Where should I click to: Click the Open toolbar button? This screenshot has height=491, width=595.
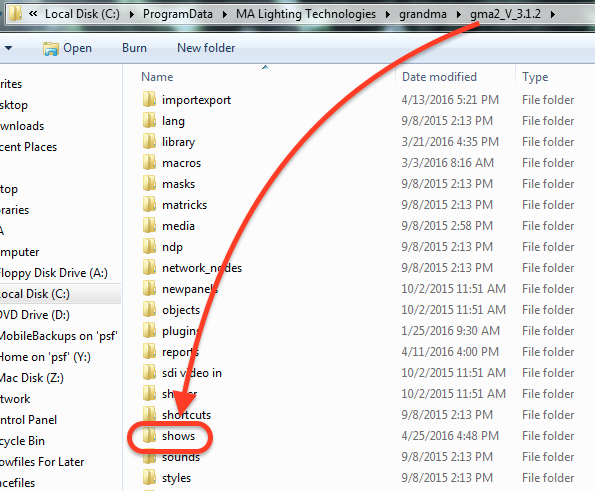[67, 48]
